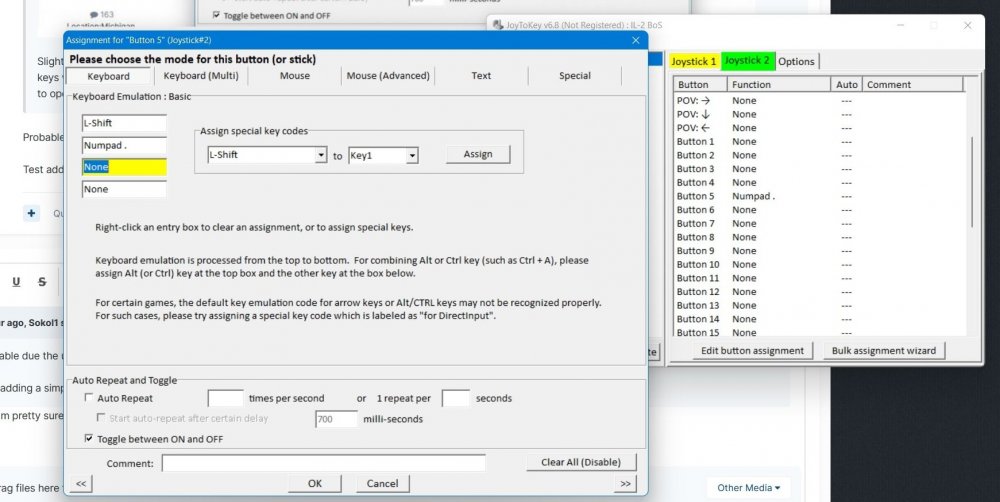Select the Button 10 row
Screen dimensions: 1000x502
tap(818, 265)
